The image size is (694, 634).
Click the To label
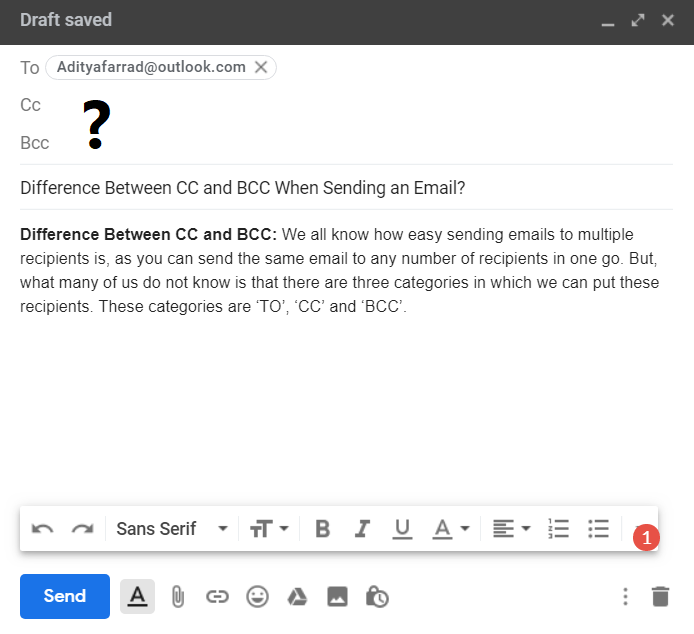click(x=30, y=68)
